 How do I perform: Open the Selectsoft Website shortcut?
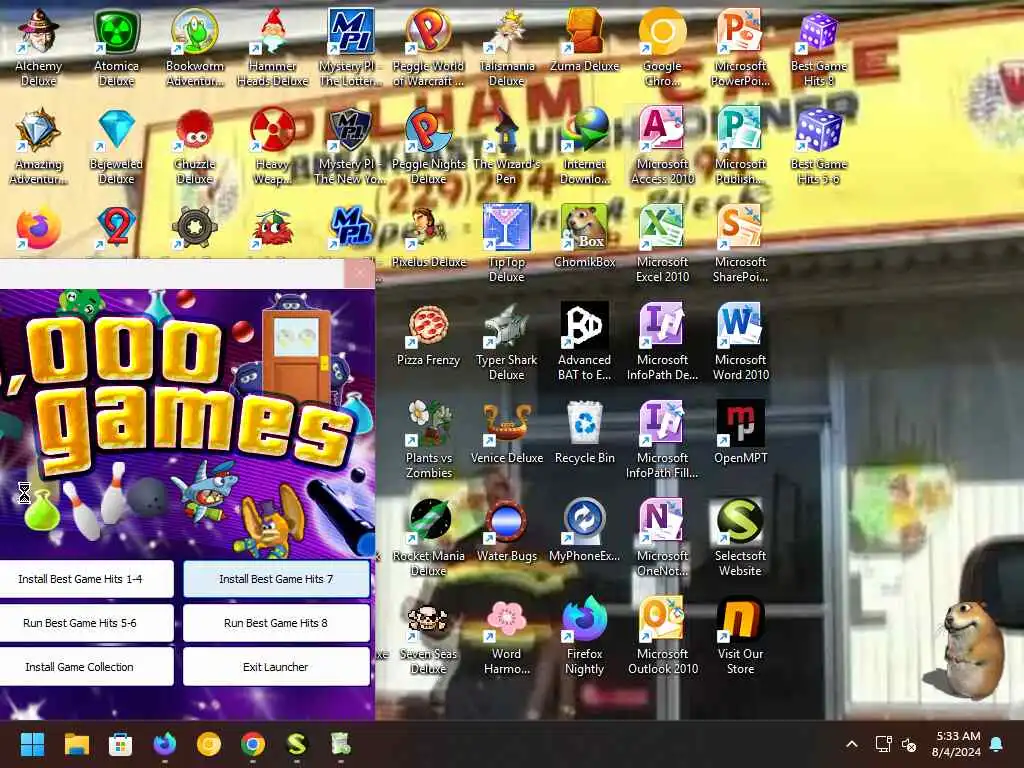tap(741, 538)
